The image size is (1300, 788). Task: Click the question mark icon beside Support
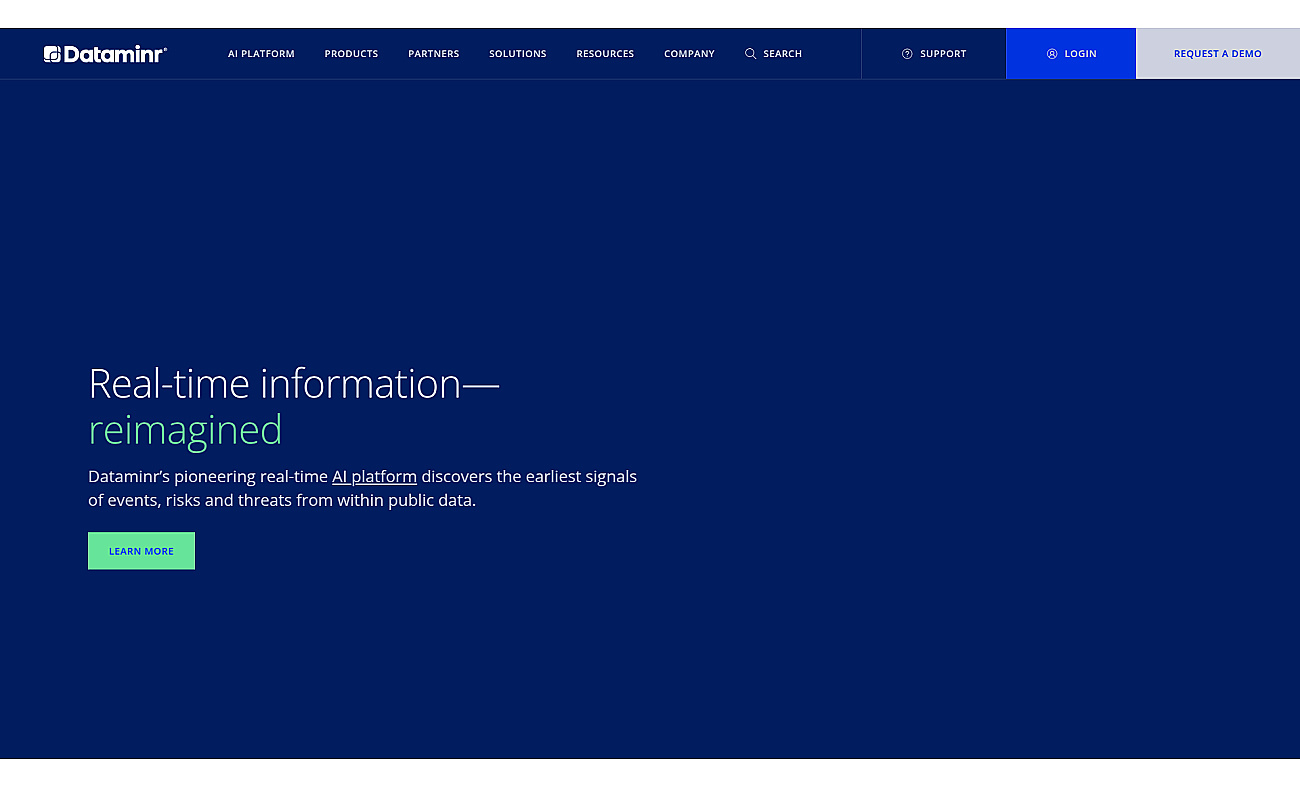pos(907,54)
